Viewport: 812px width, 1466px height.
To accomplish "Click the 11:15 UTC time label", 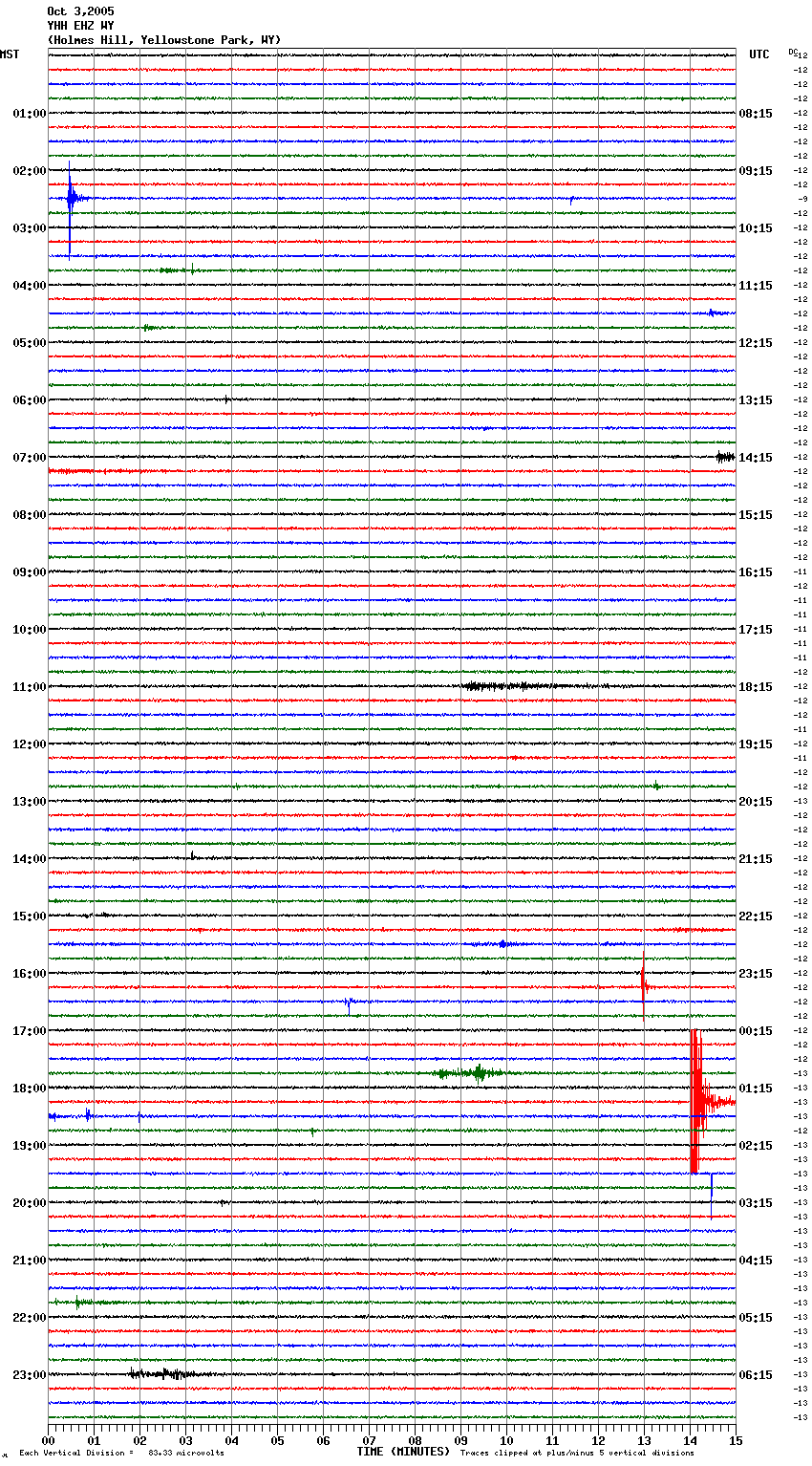I will [756, 286].
